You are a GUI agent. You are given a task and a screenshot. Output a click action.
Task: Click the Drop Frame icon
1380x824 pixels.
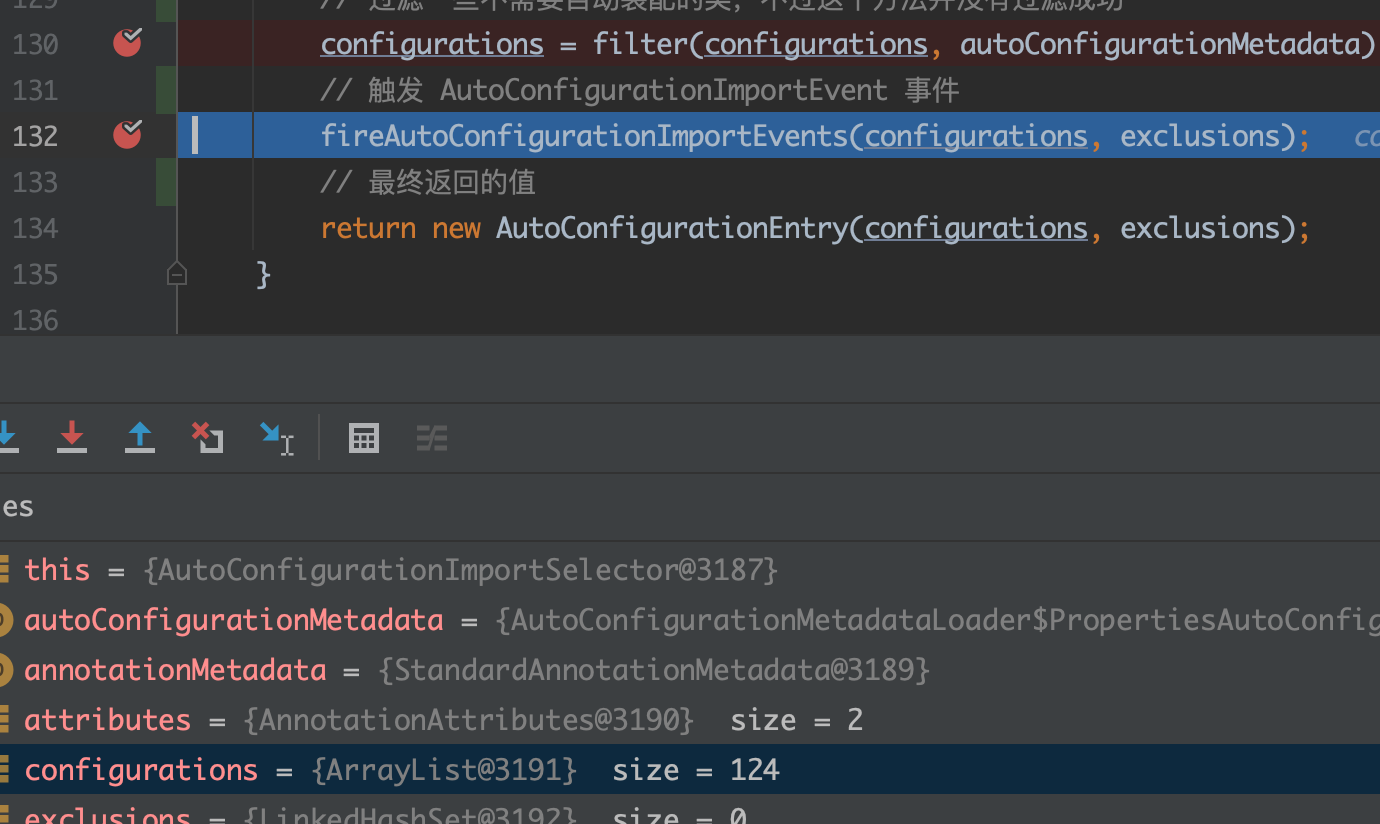(207, 438)
